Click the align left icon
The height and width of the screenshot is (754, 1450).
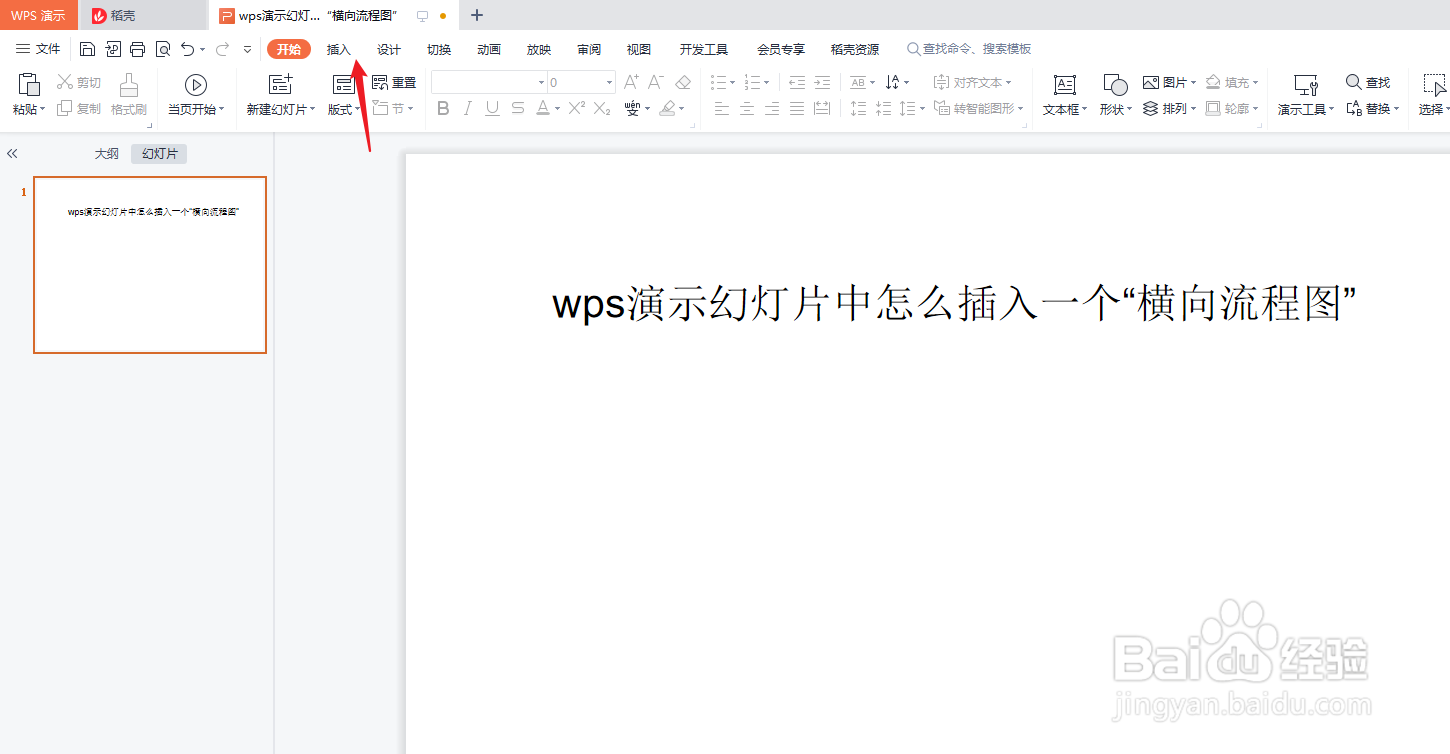722,108
